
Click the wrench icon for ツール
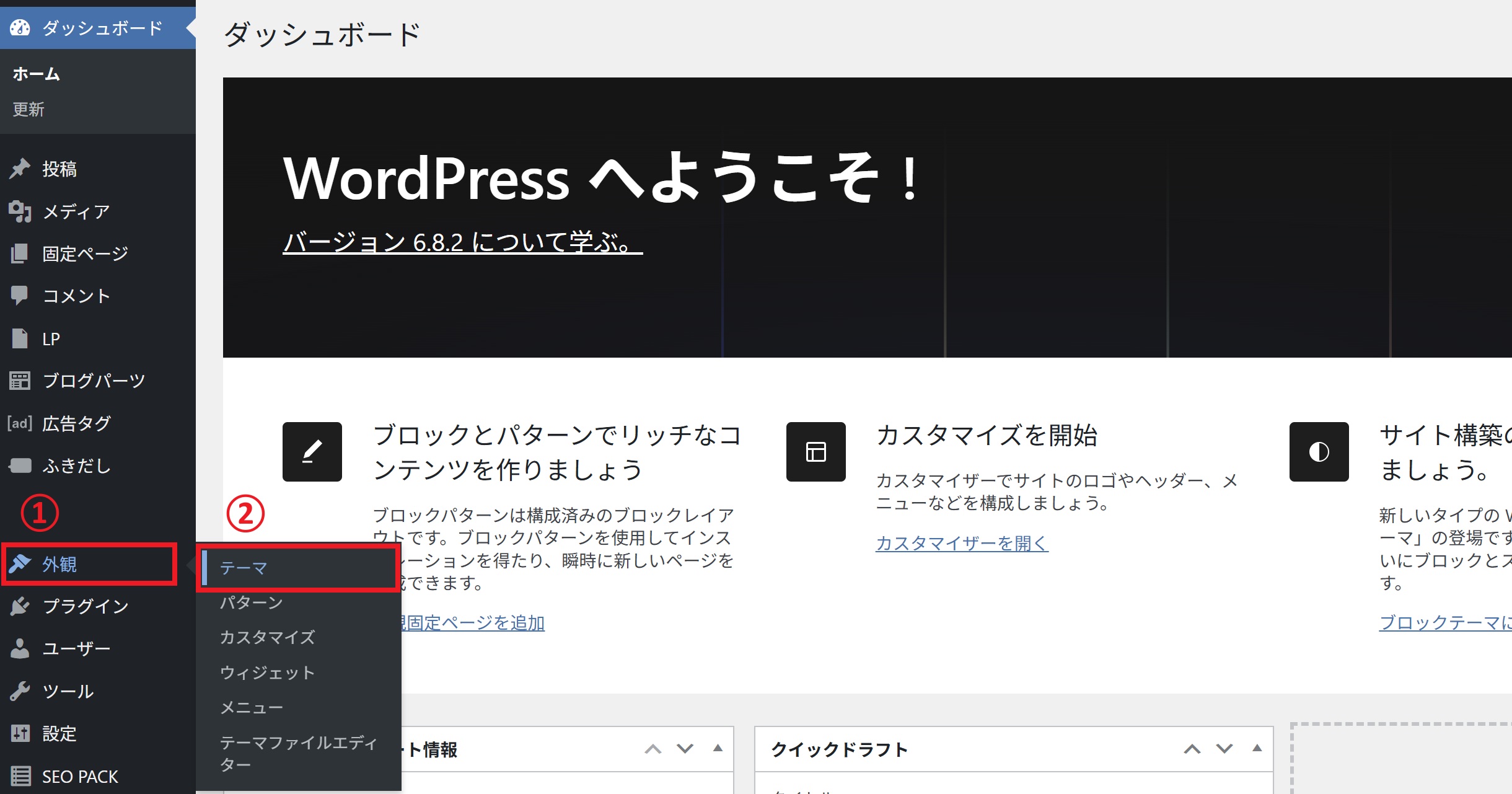pos(20,691)
